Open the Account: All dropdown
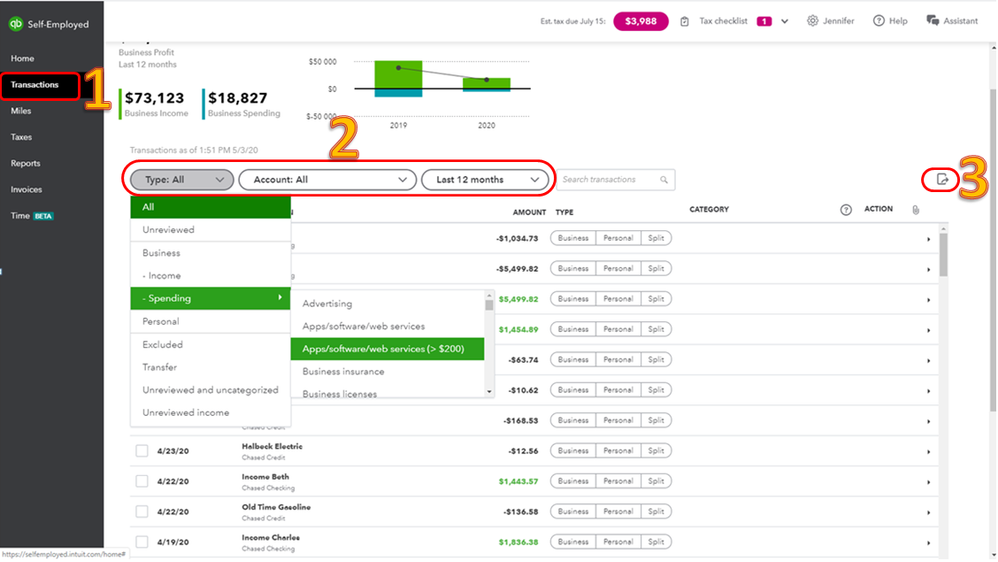Image resolution: width=998 pixels, height=562 pixels. click(x=327, y=180)
